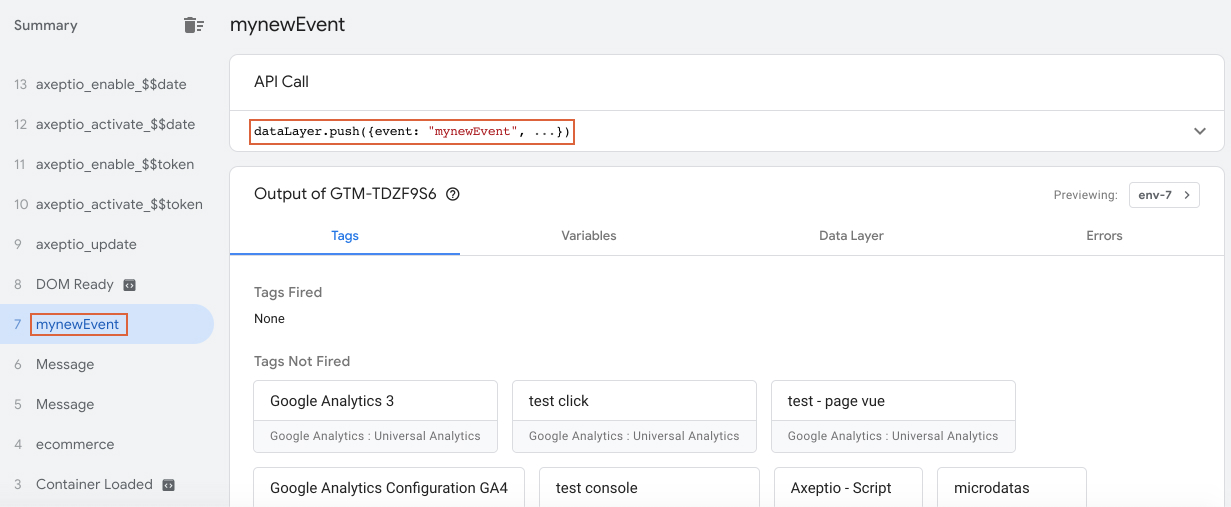Click the code icon next to DOM Ready
The width and height of the screenshot is (1231, 507).
click(x=129, y=285)
